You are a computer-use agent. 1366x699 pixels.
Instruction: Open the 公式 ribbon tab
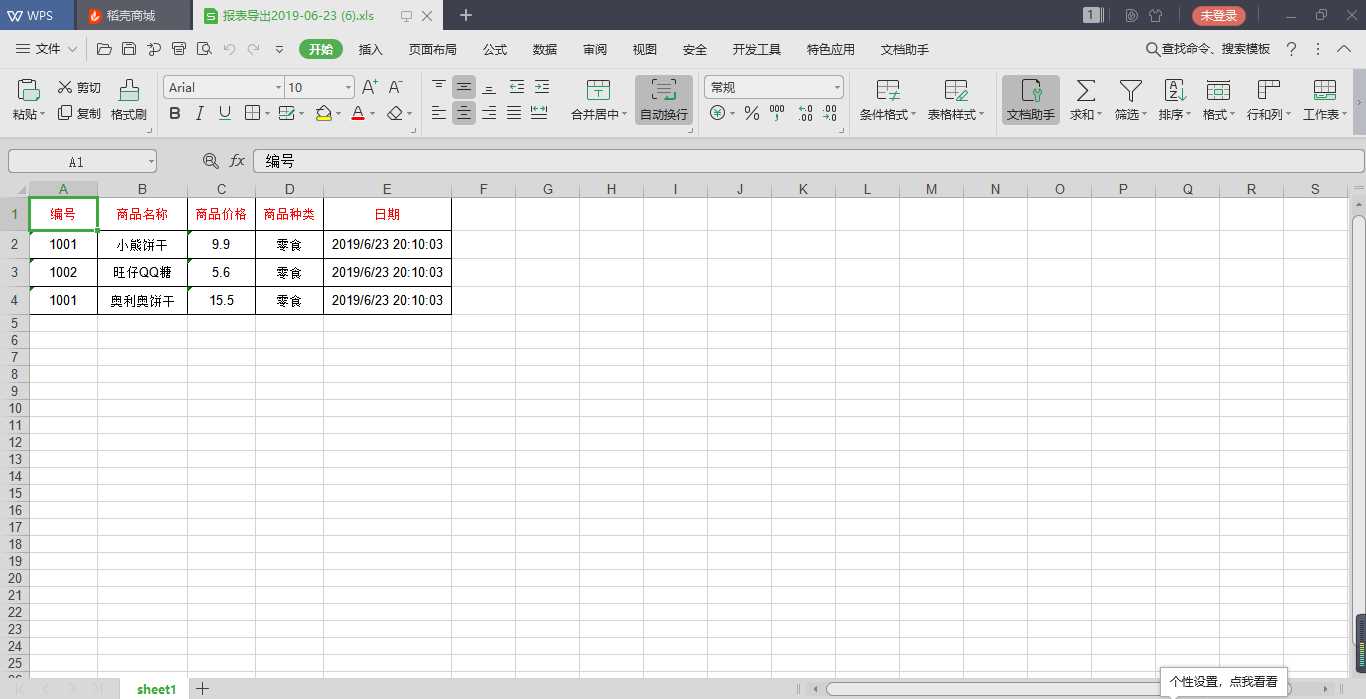(x=495, y=49)
